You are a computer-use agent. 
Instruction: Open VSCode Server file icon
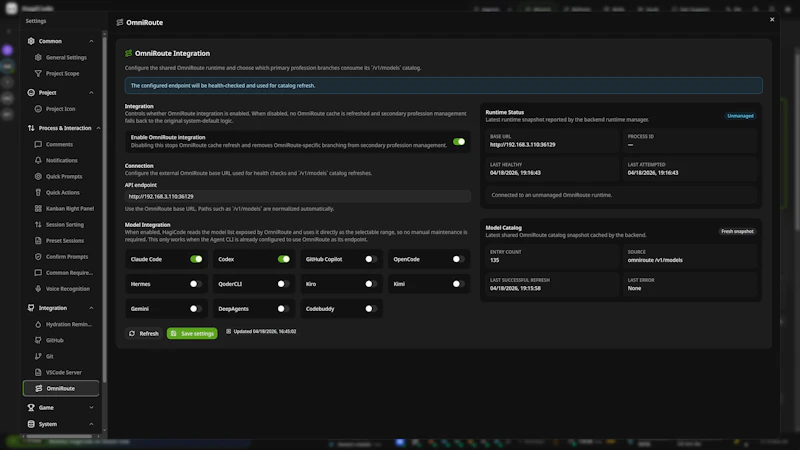pyautogui.click(x=38, y=372)
